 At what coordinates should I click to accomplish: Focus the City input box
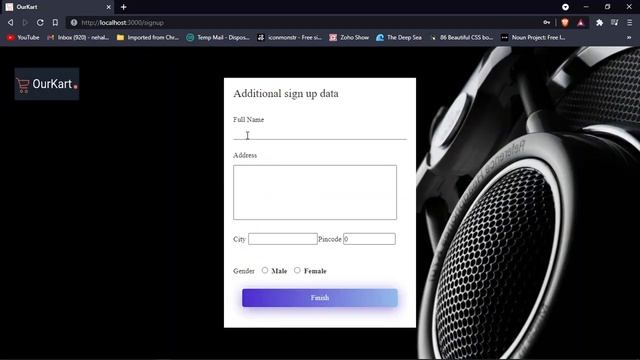(282, 239)
